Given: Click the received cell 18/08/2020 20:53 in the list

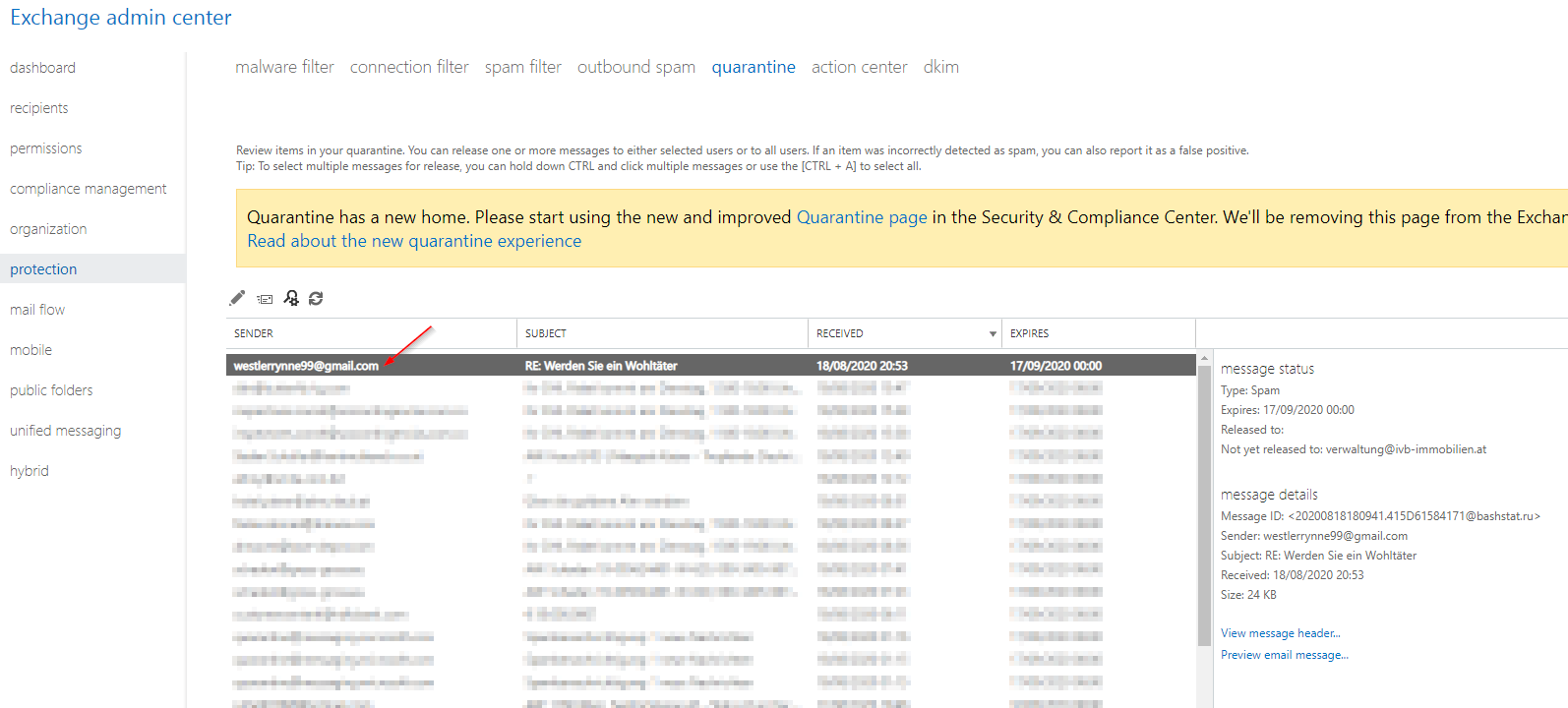Looking at the screenshot, I should point(862,366).
